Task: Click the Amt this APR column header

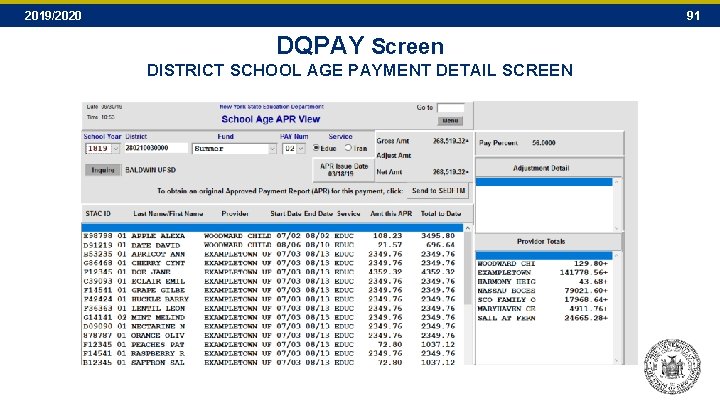Action: [x=391, y=214]
